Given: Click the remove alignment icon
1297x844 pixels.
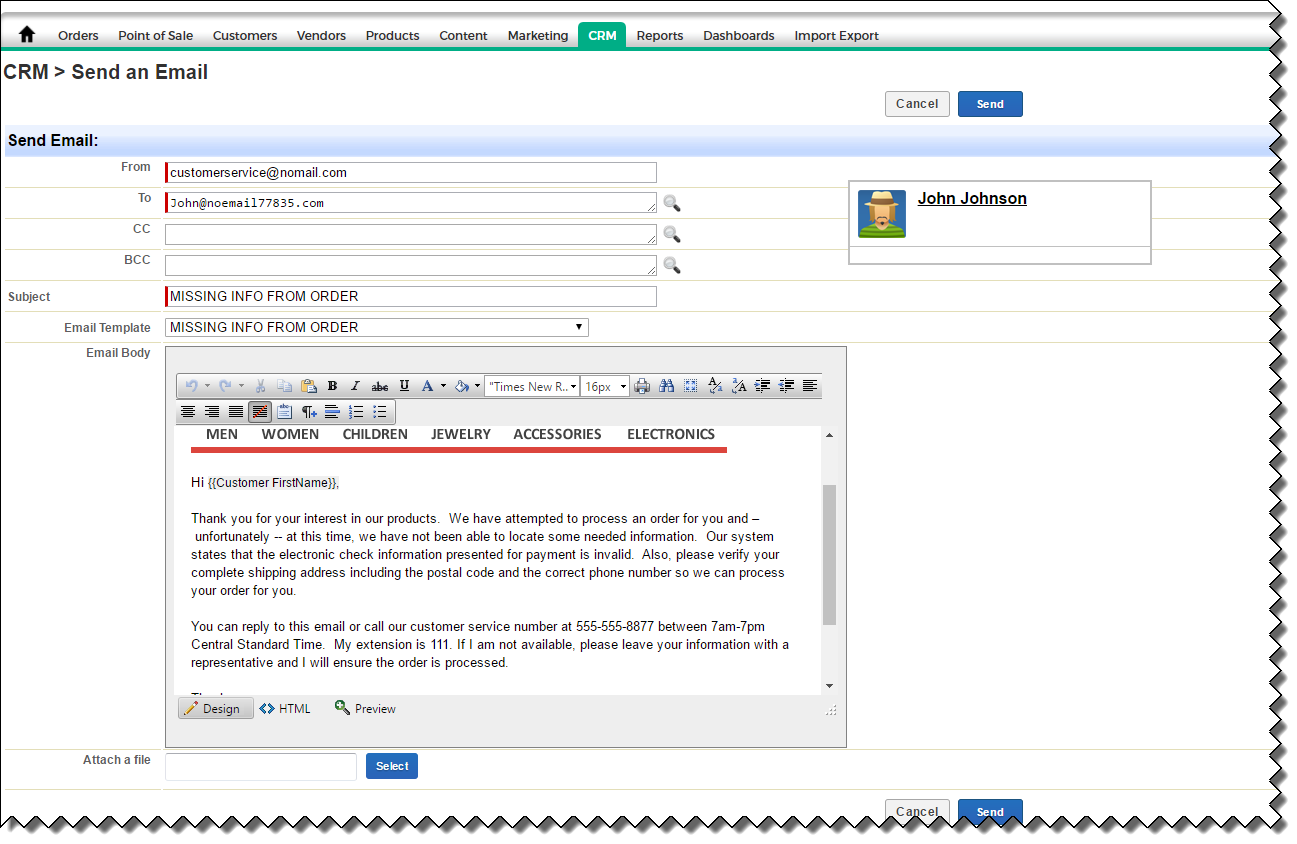Looking at the screenshot, I should [x=260, y=411].
